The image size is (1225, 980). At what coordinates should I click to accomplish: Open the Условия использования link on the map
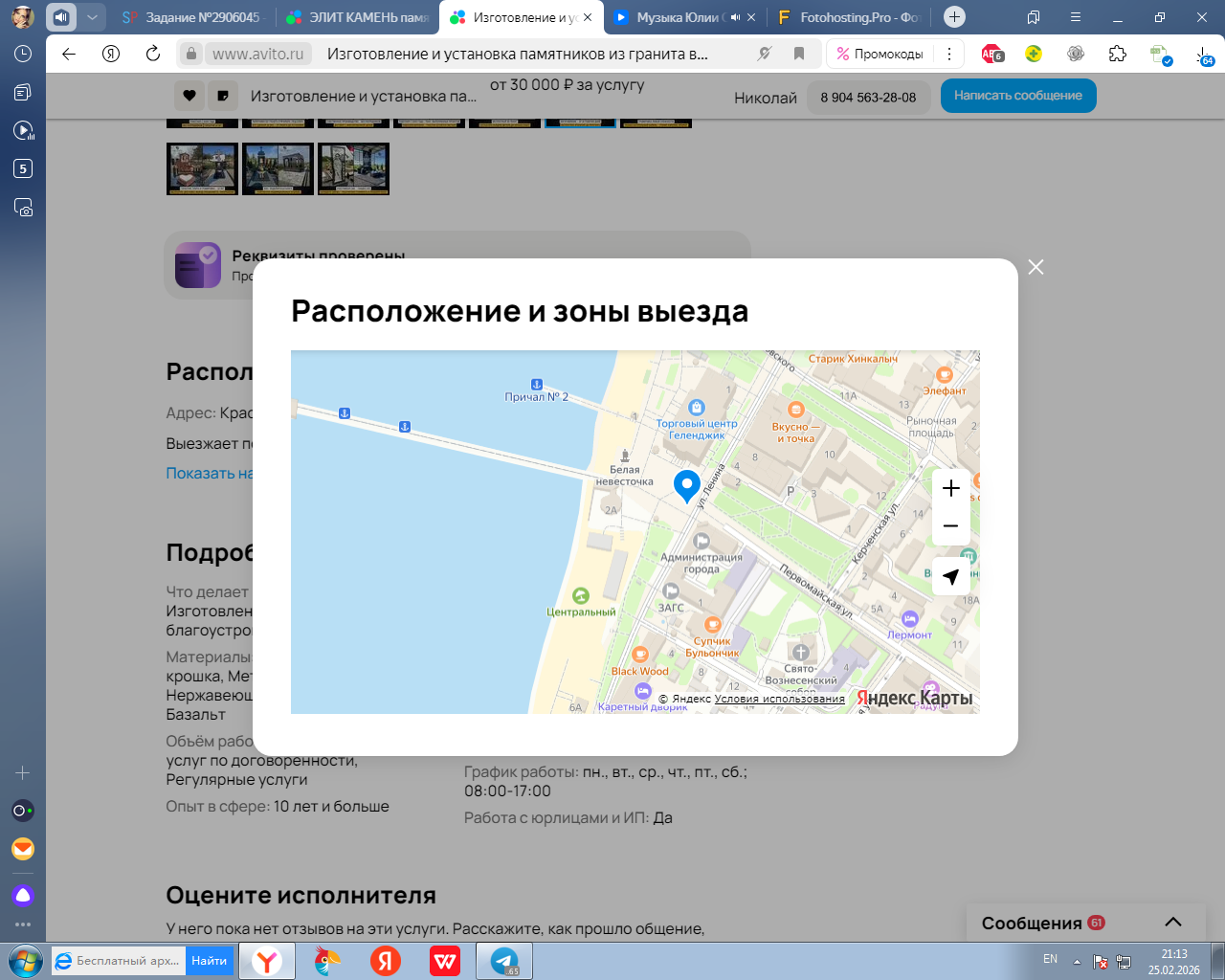779,699
